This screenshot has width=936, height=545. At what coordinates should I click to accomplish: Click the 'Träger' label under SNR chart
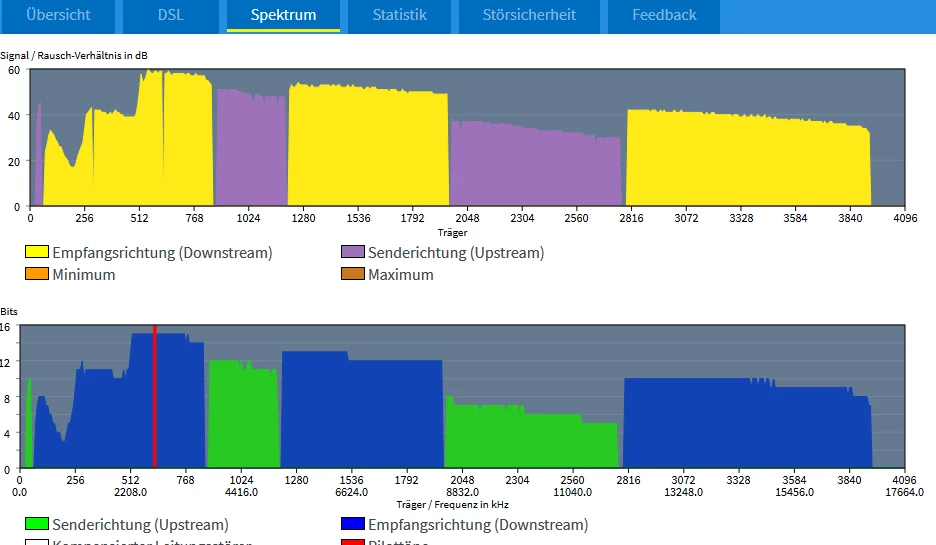point(452,232)
